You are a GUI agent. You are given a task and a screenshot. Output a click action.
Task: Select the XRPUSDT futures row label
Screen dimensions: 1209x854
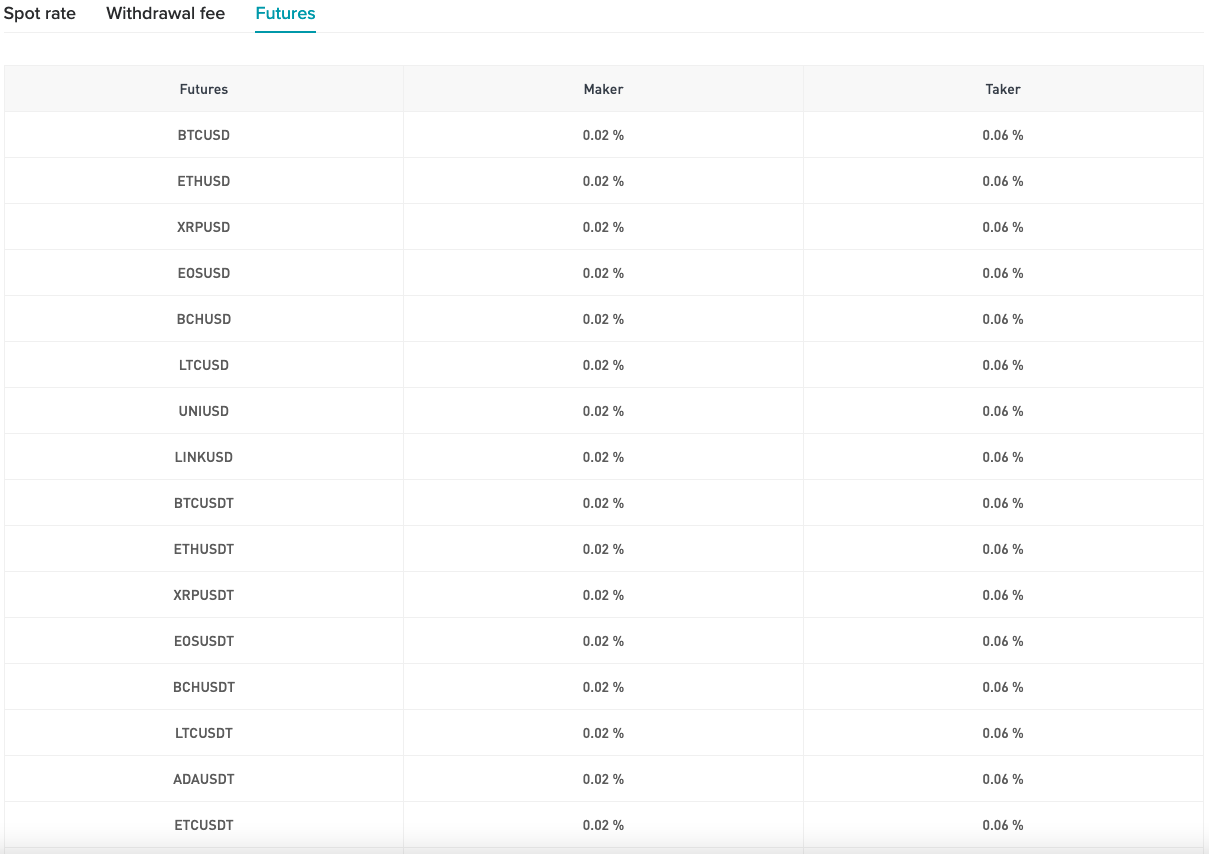point(204,595)
